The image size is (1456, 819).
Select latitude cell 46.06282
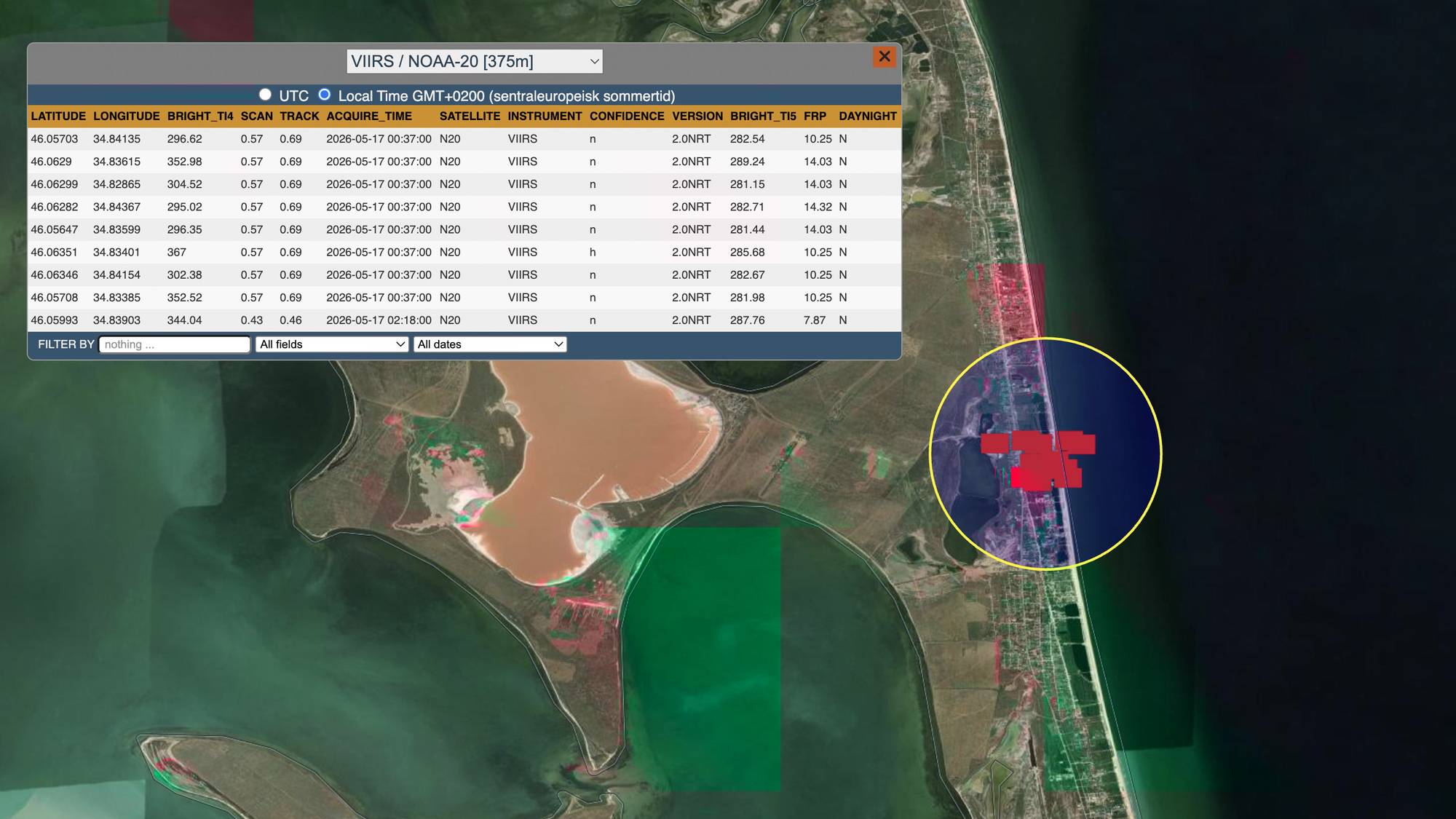(54, 207)
